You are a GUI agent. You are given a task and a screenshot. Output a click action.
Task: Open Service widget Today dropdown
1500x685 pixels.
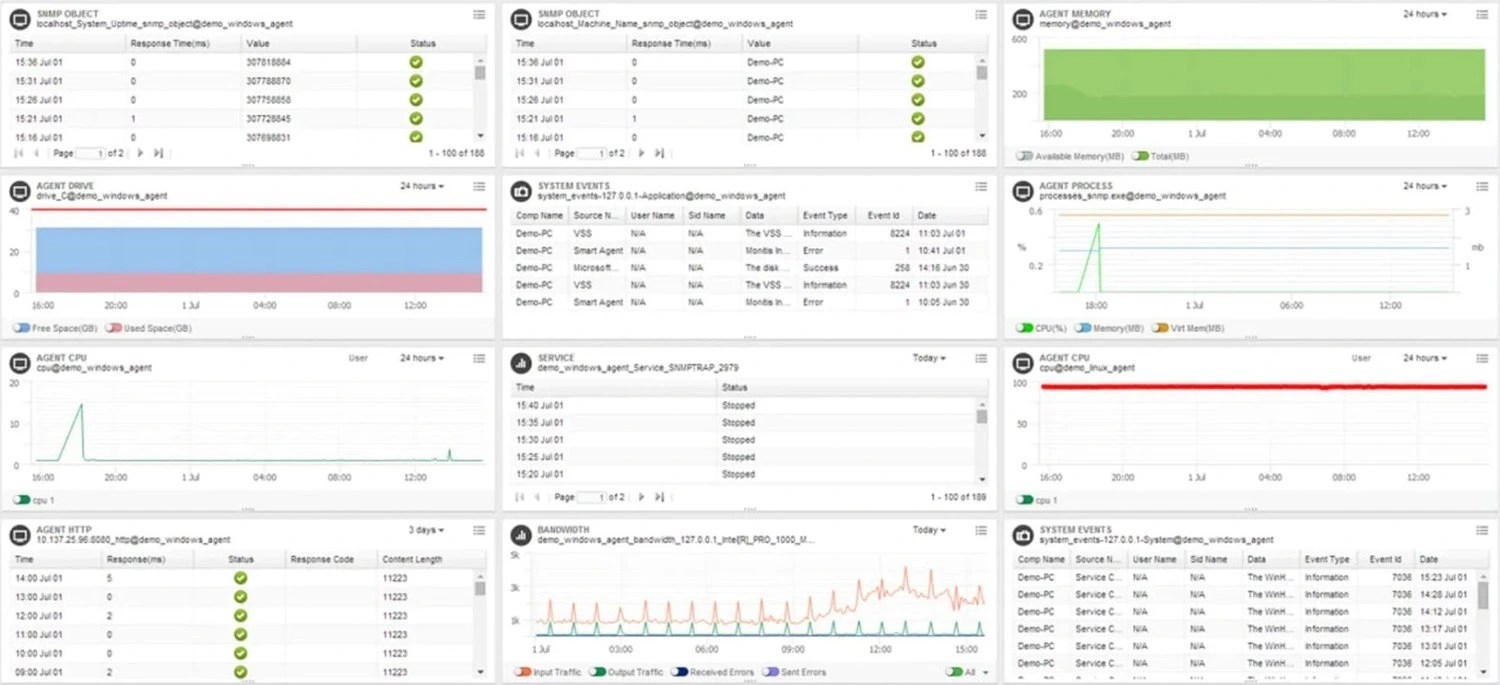pos(929,358)
